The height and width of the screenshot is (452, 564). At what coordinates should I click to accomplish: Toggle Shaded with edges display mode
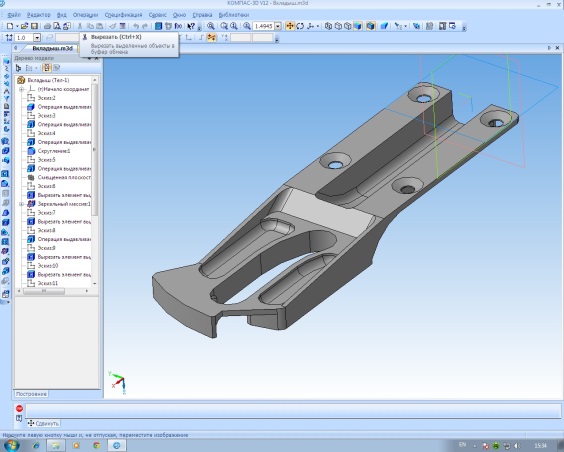[x=371, y=26]
